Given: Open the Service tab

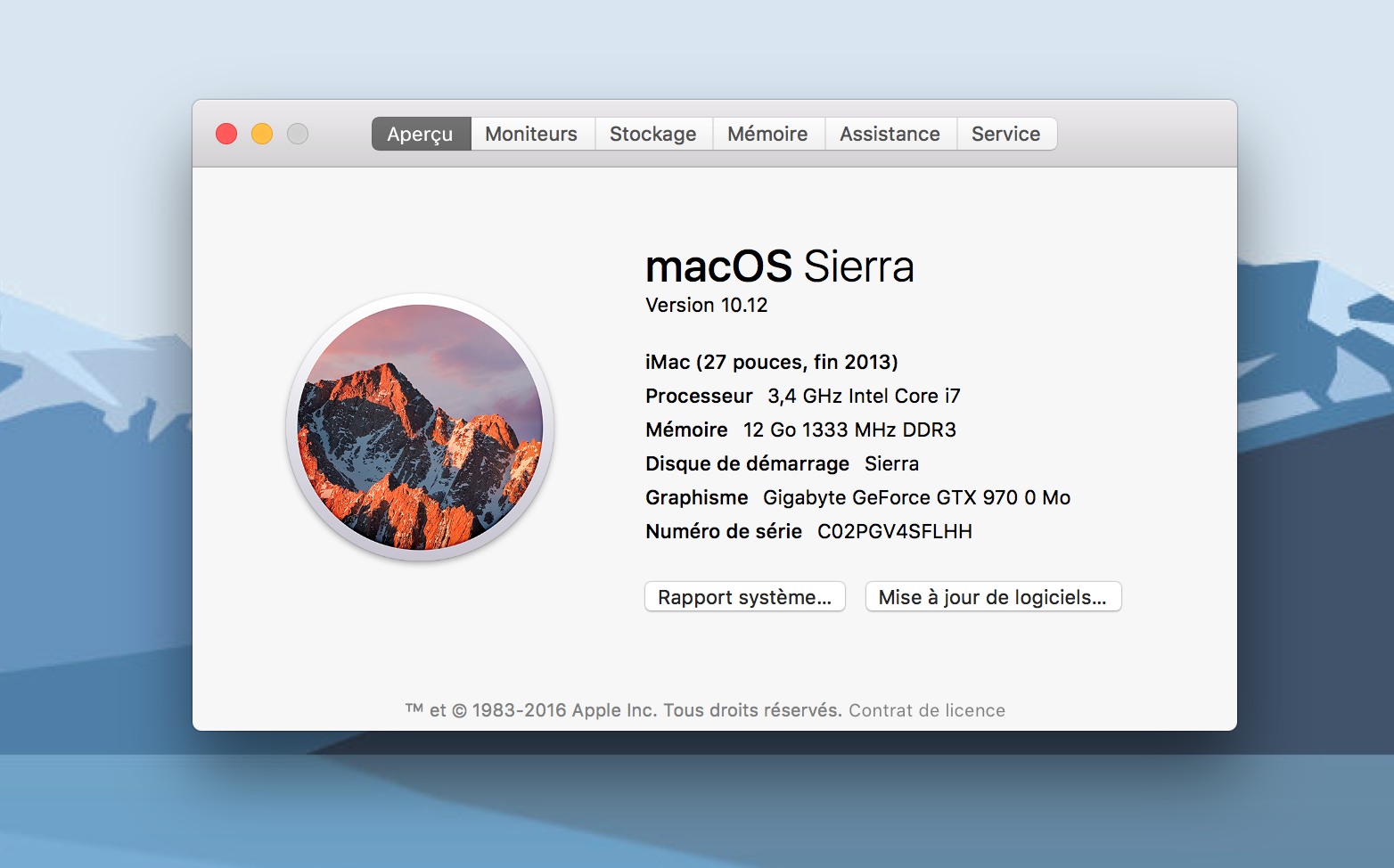Looking at the screenshot, I should 1005,134.
